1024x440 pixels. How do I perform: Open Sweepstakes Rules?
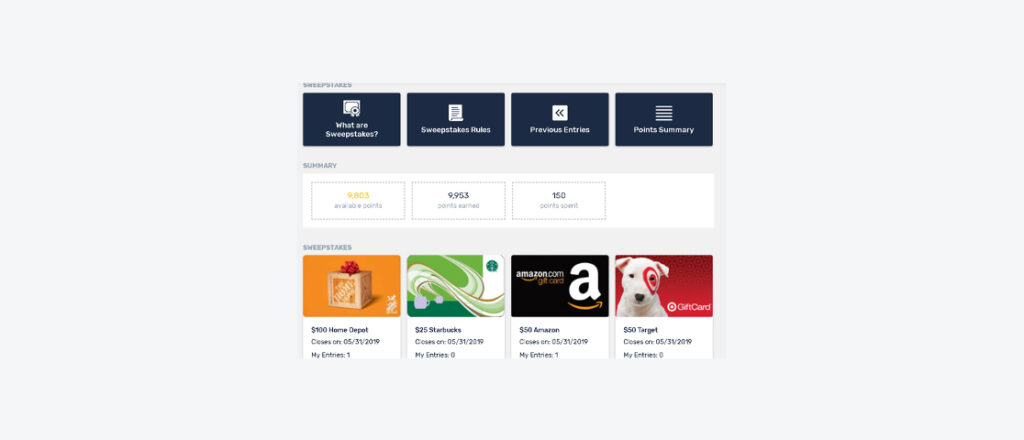coord(456,119)
